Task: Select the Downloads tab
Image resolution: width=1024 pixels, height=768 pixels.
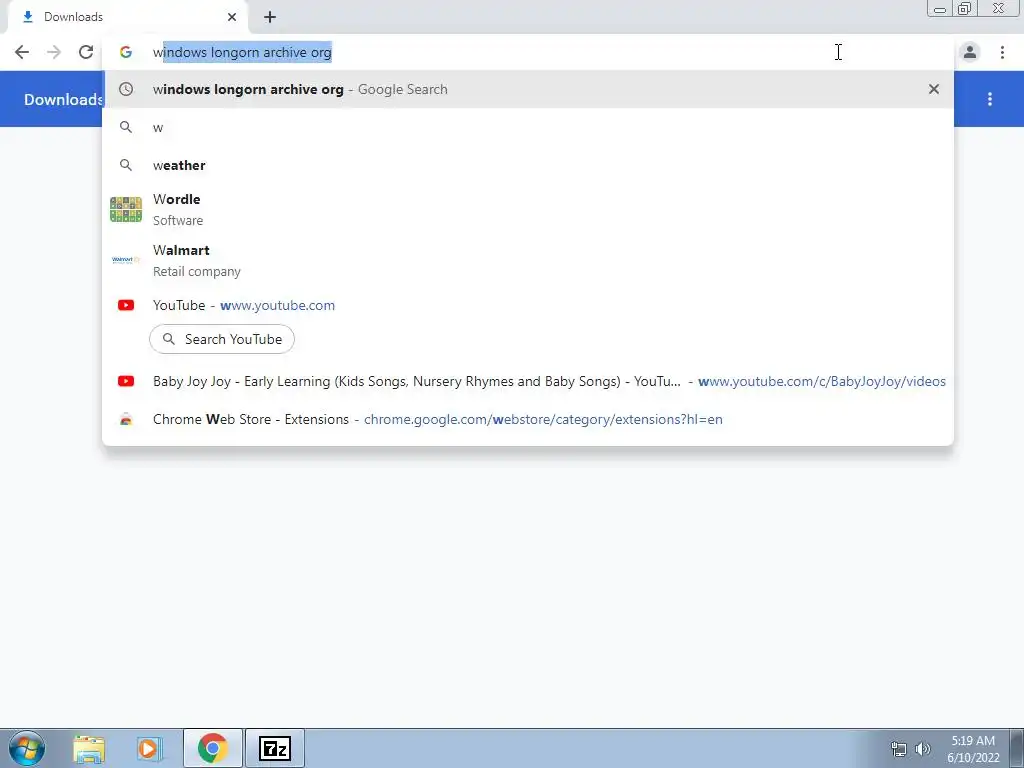Action: (127, 18)
